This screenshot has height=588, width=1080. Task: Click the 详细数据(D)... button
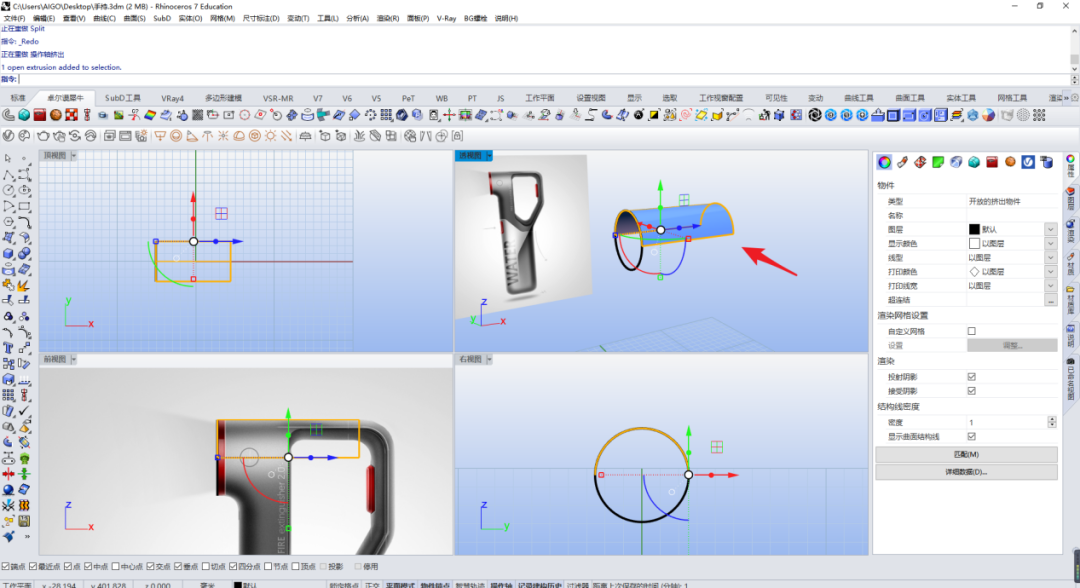966,472
